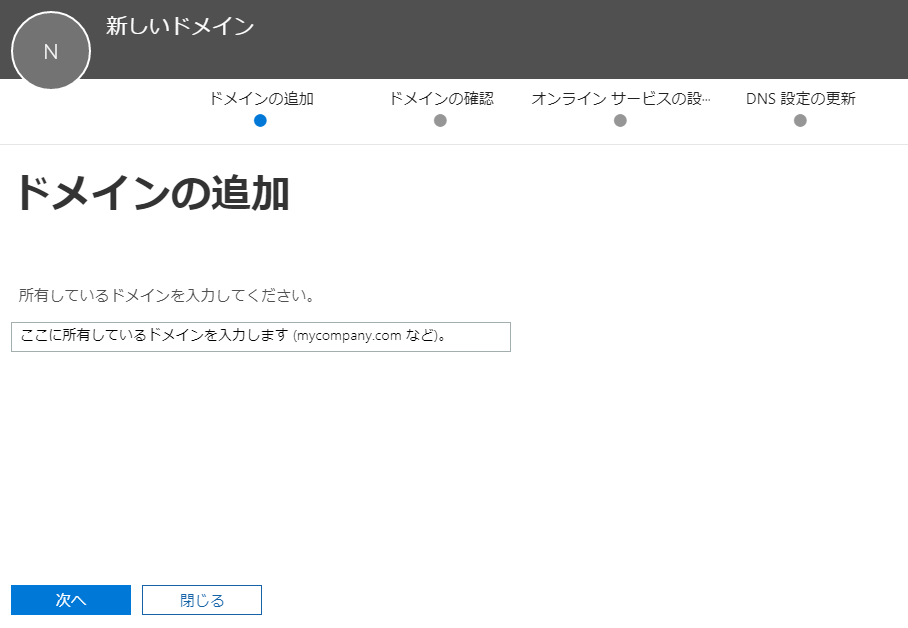
Task: Click the gray dot under DNS 設定の更新
Action: pyautogui.click(x=800, y=121)
